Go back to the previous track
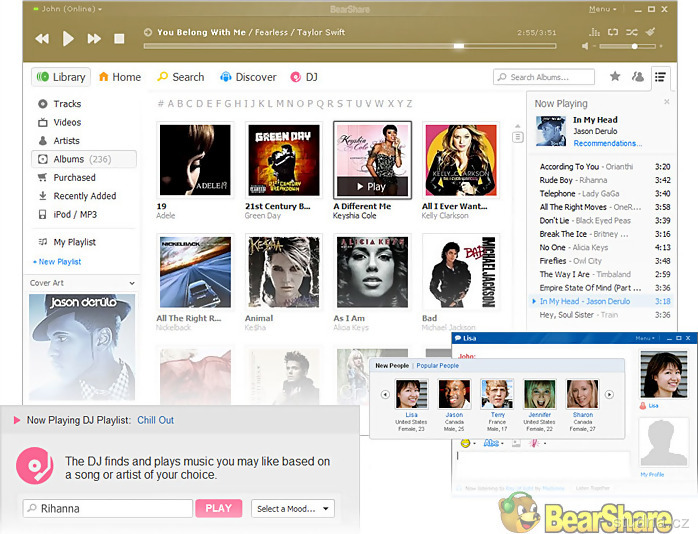The width and height of the screenshot is (698, 534). (42, 39)
